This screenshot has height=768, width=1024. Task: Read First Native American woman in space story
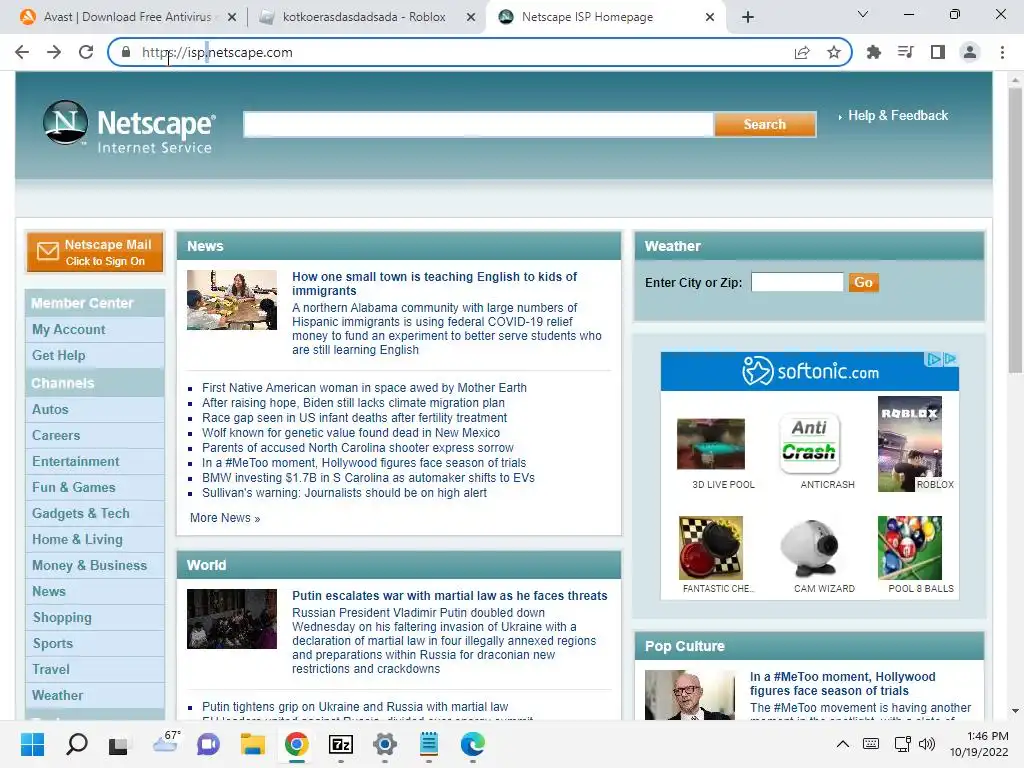pos(364,388)
